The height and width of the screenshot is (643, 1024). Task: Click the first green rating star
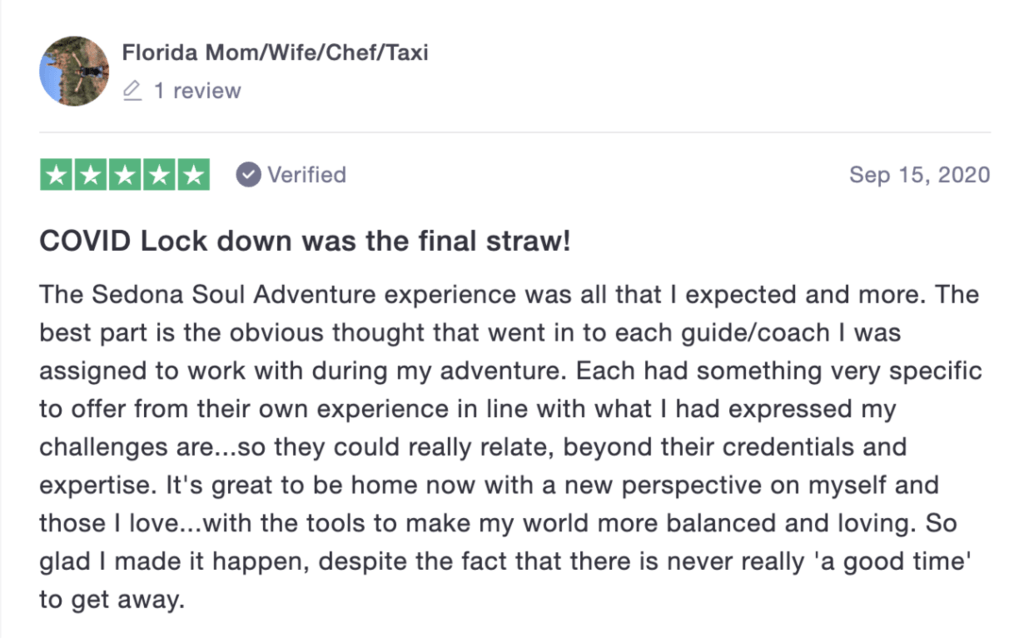click(57, 175)
